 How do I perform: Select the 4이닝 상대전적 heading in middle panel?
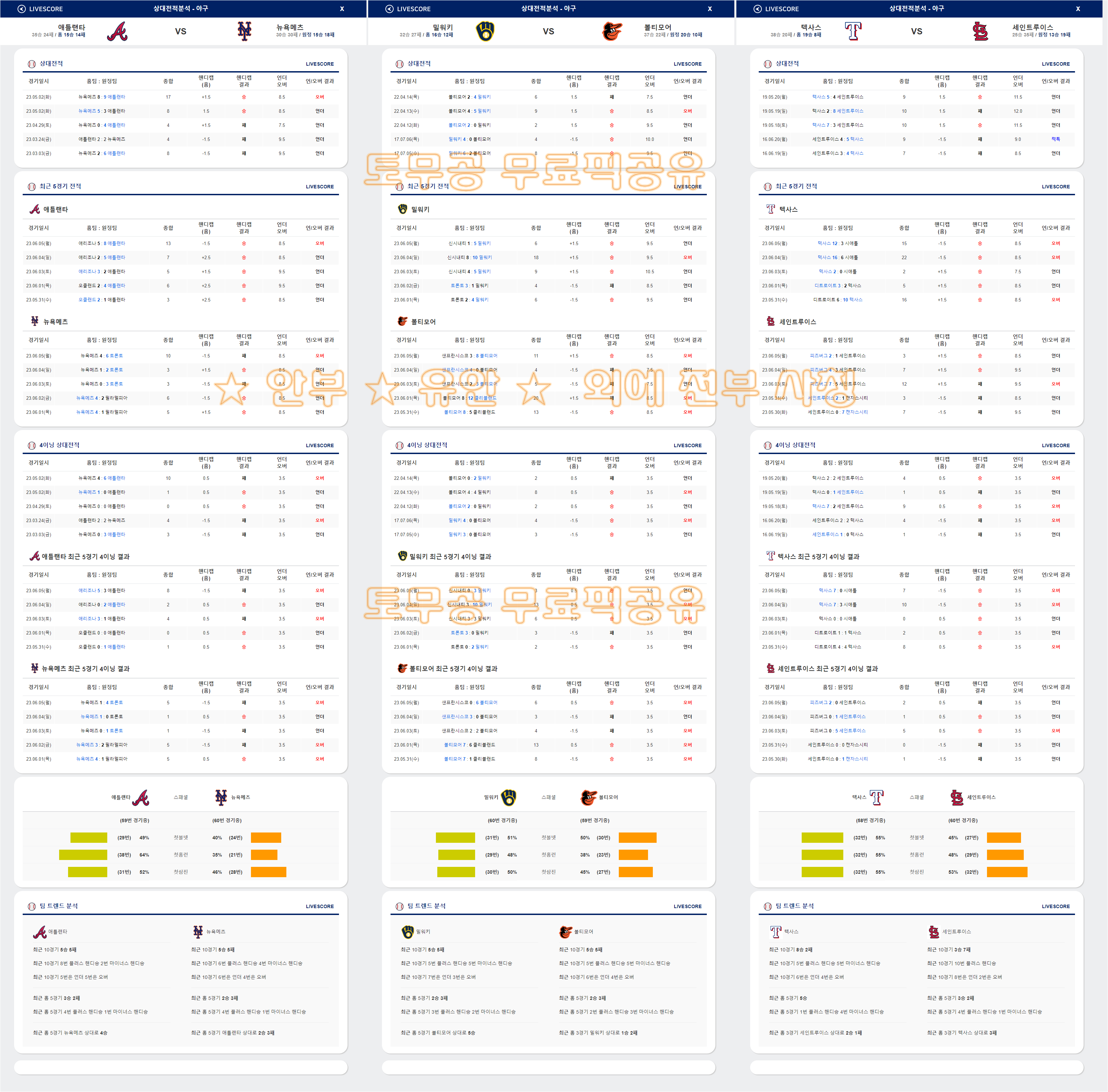[427, 445]
